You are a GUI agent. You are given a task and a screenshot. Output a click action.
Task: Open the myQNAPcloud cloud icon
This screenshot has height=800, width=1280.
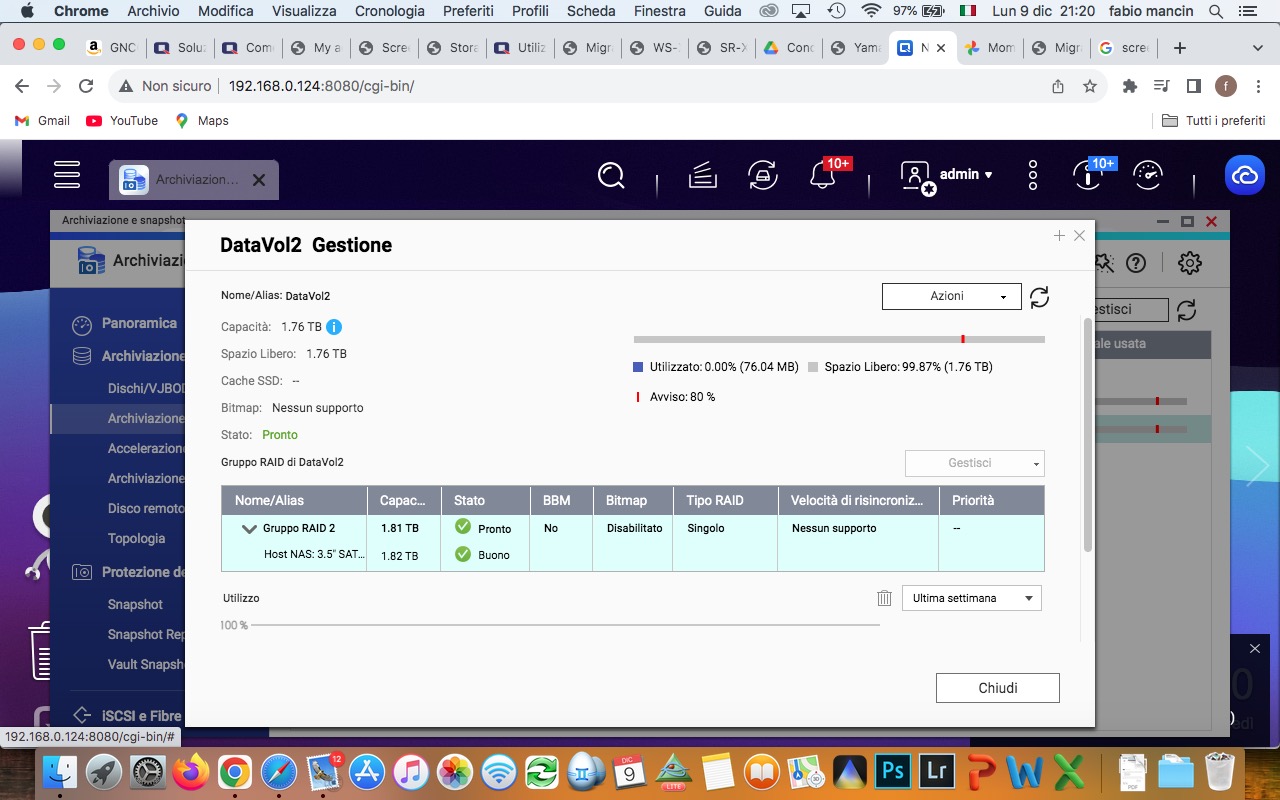coord(1244,176)
